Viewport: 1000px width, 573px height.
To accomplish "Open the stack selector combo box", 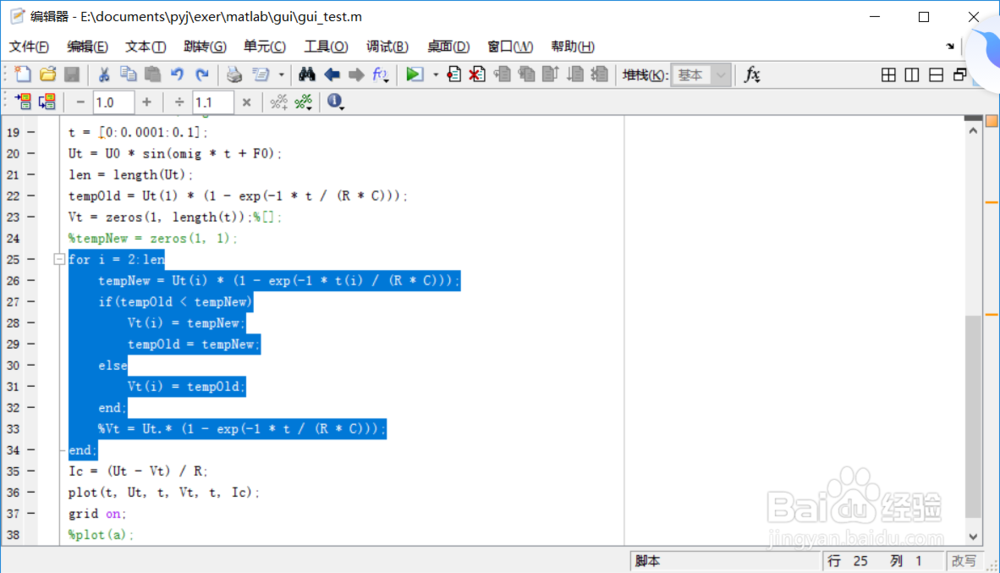I will pos(700,75).
